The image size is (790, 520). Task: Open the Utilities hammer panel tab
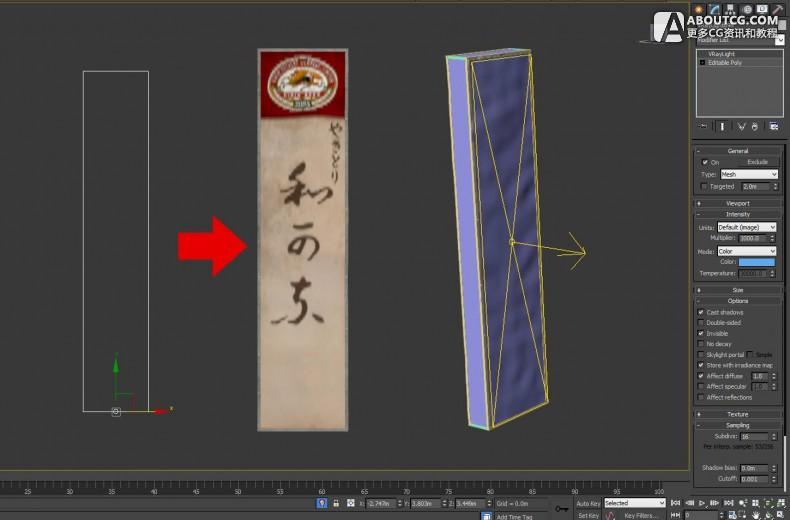[x=776, y=9]
